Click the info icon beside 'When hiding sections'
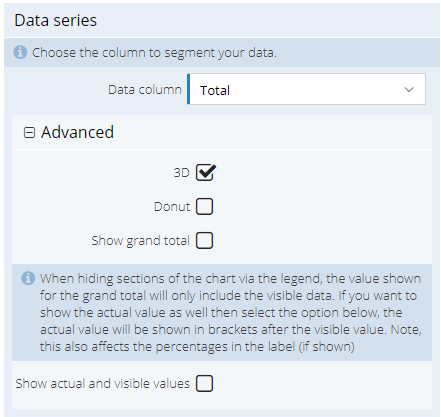 [28, 278]
